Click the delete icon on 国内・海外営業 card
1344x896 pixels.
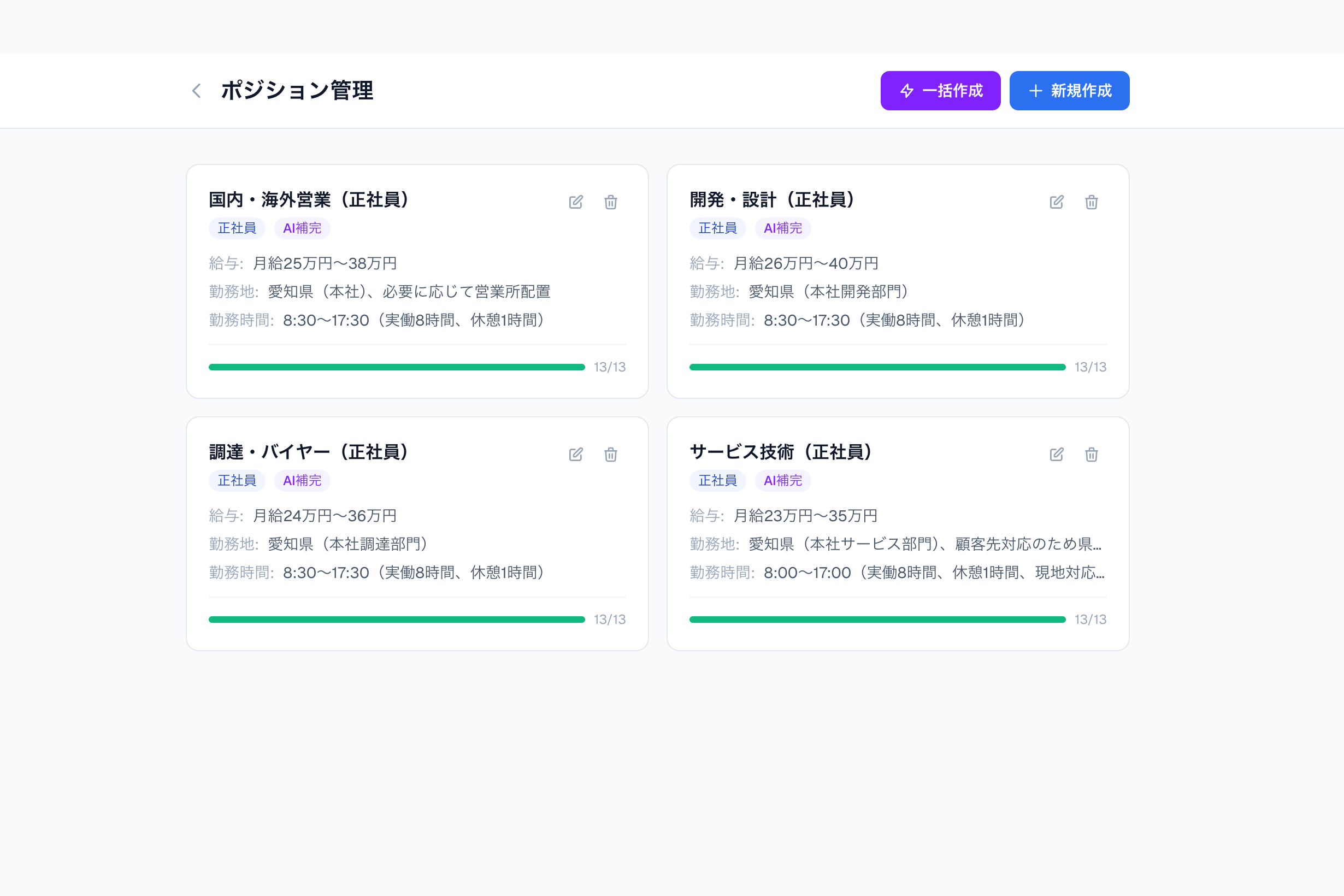point(610,202)
